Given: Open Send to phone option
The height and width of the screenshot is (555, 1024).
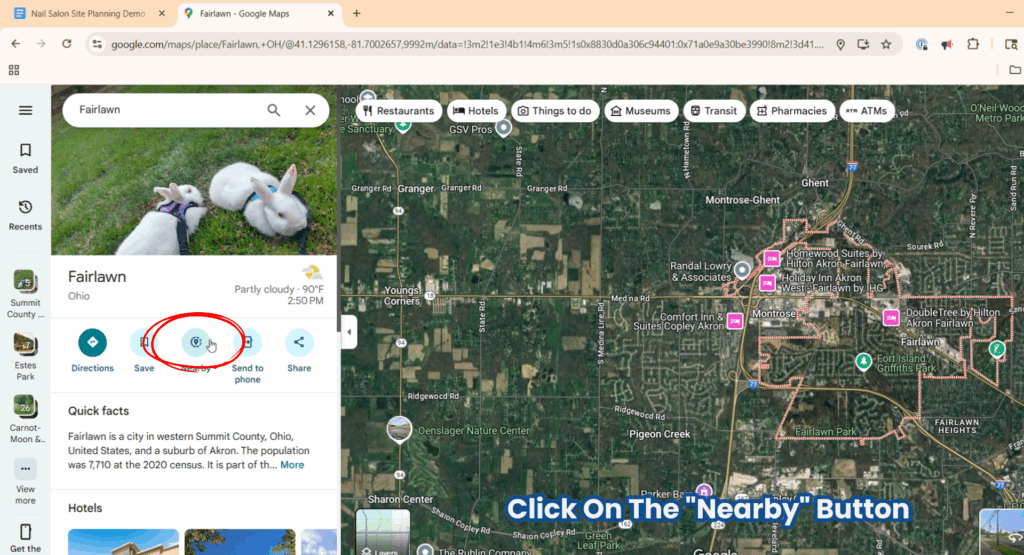Looking at the screenshot, I should [247, 343].
